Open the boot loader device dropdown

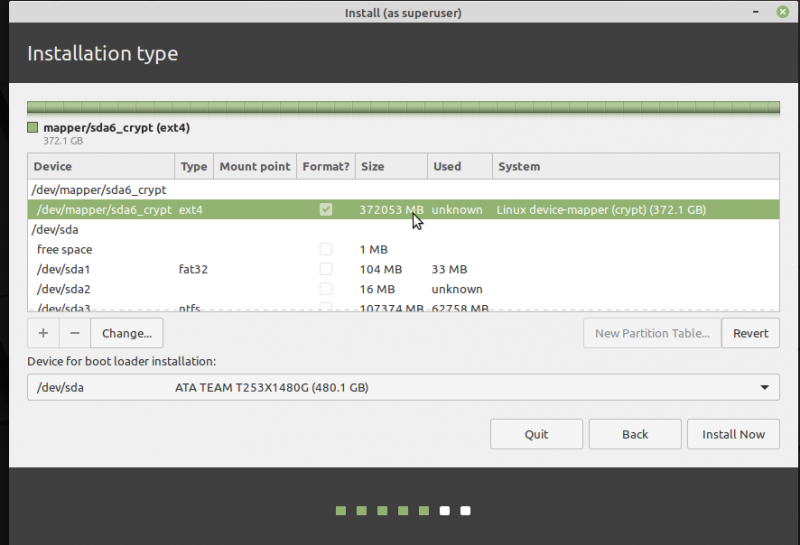click(402, 387)
